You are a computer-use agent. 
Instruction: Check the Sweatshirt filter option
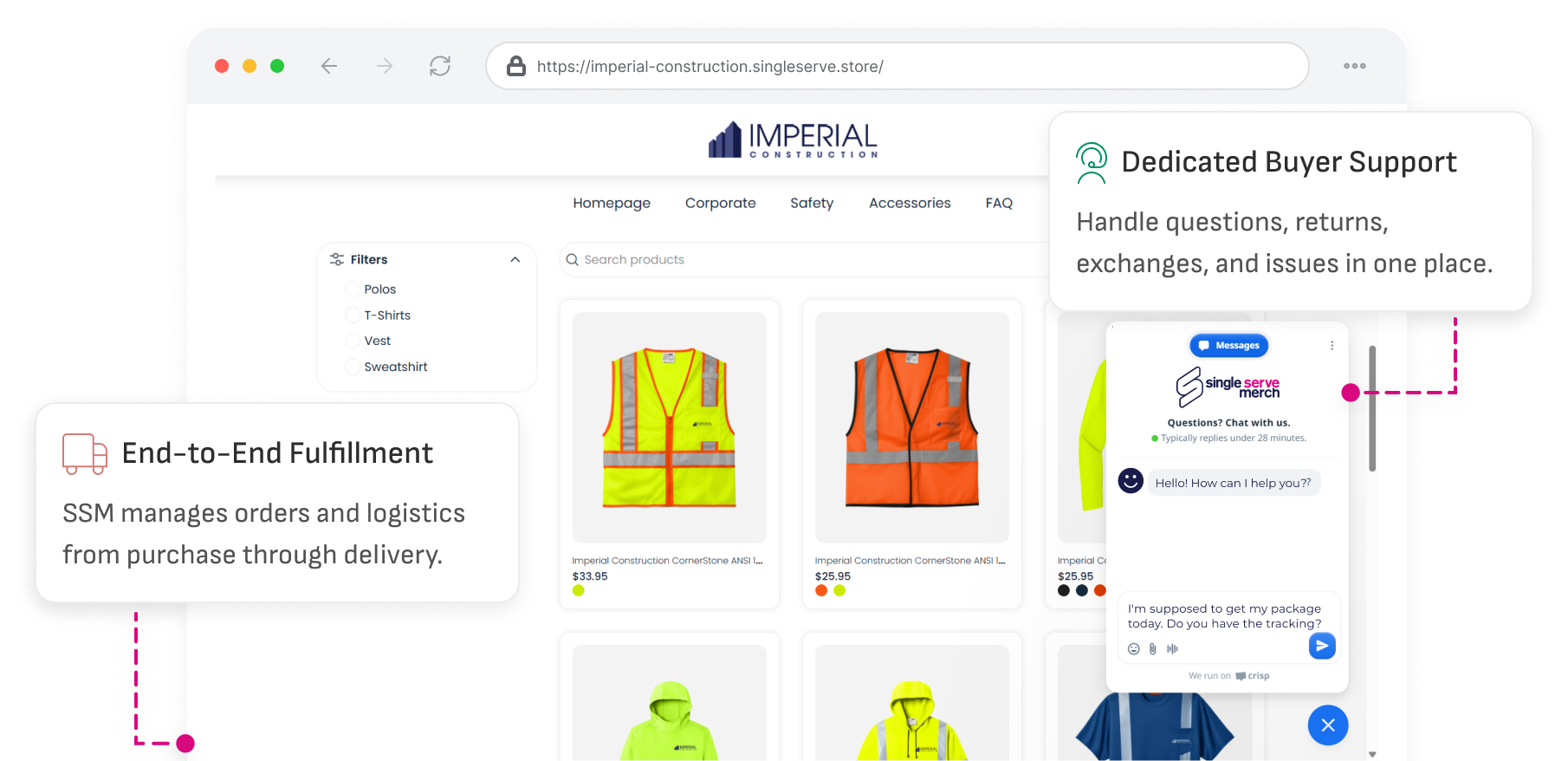[x=353, y=367]
